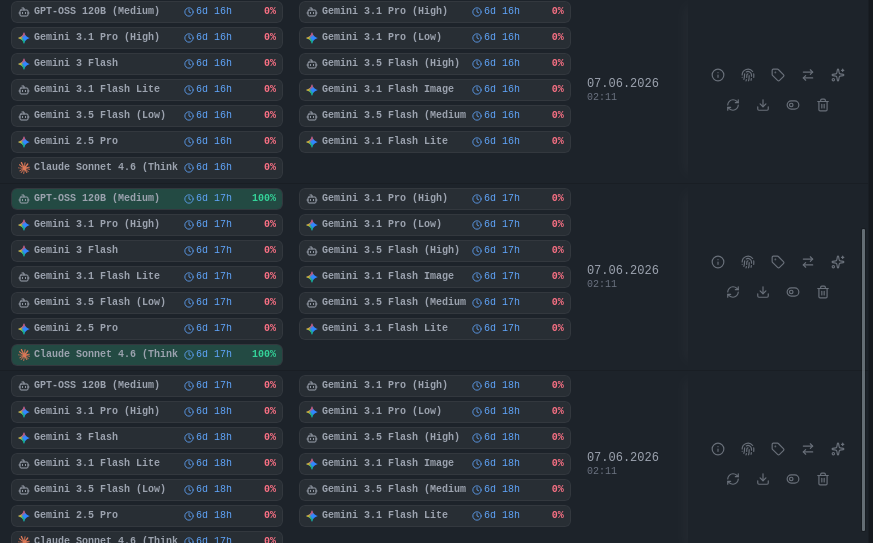873x543 pixels.
Task: Refresh the account row with 100% quotas
Action: point(733,292)
